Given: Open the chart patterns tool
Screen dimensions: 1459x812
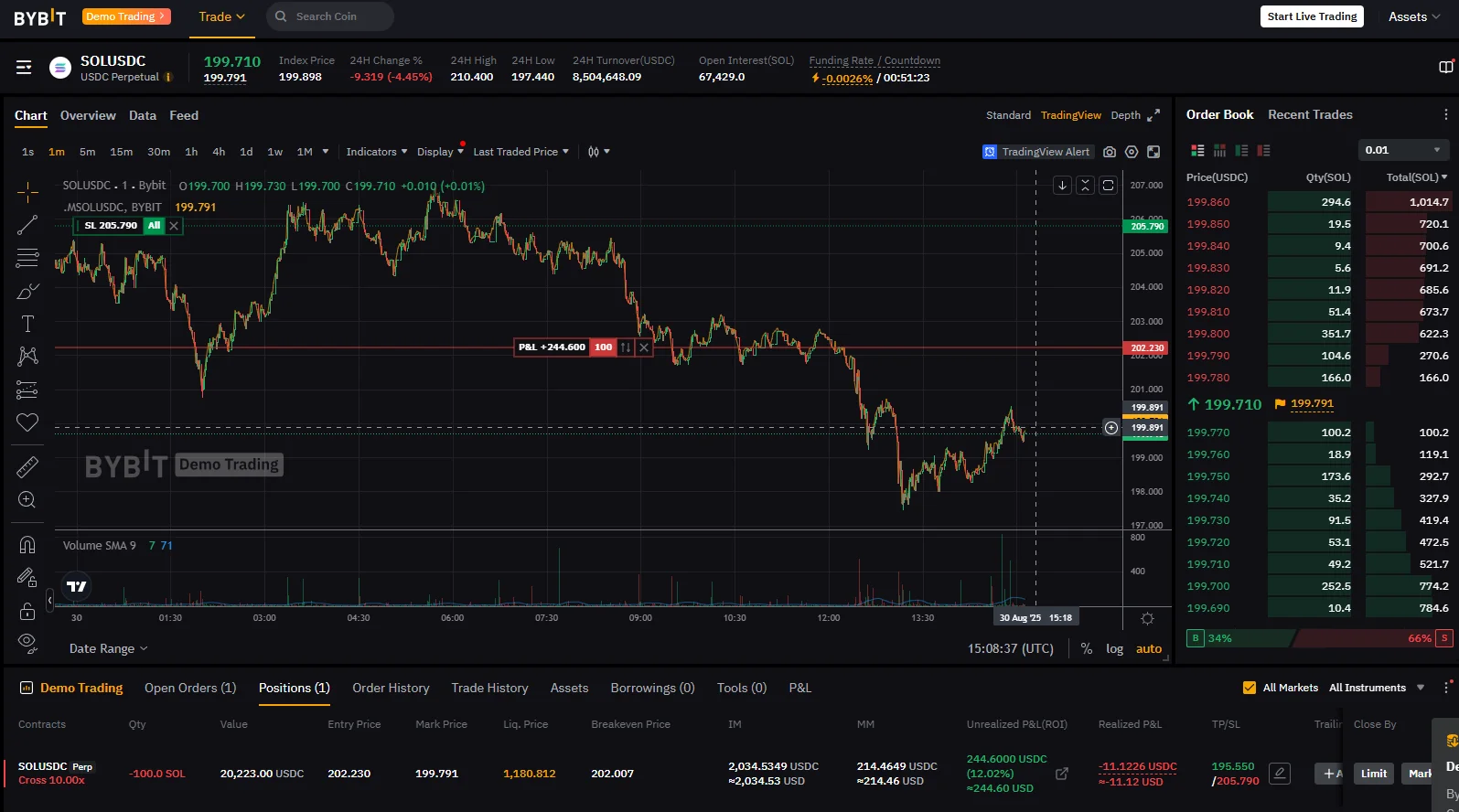Looking at the screenshot, I should click(27, 357).
